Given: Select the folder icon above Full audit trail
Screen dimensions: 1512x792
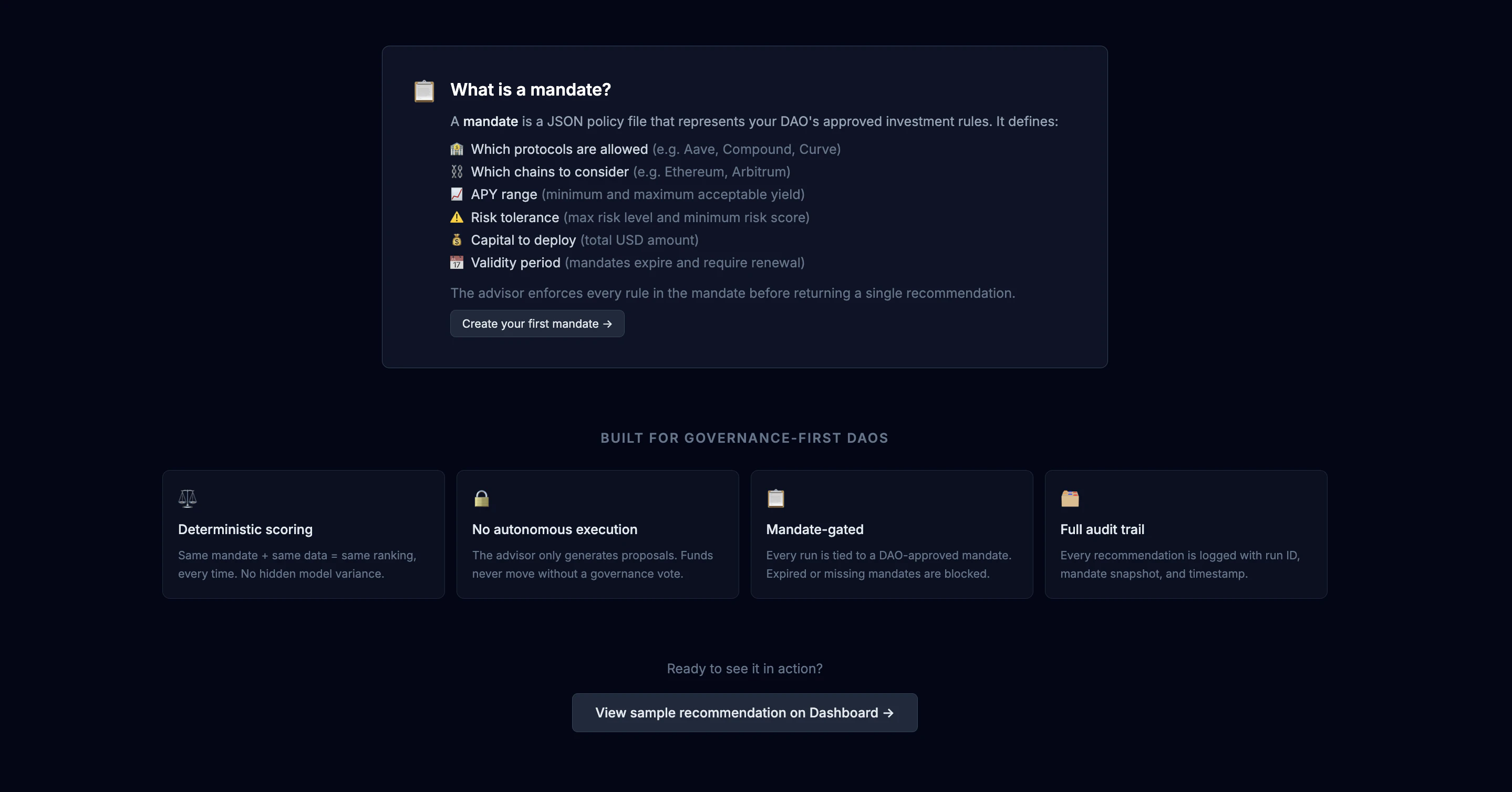Looking at the screenshot, I should tap(1071, 498).
